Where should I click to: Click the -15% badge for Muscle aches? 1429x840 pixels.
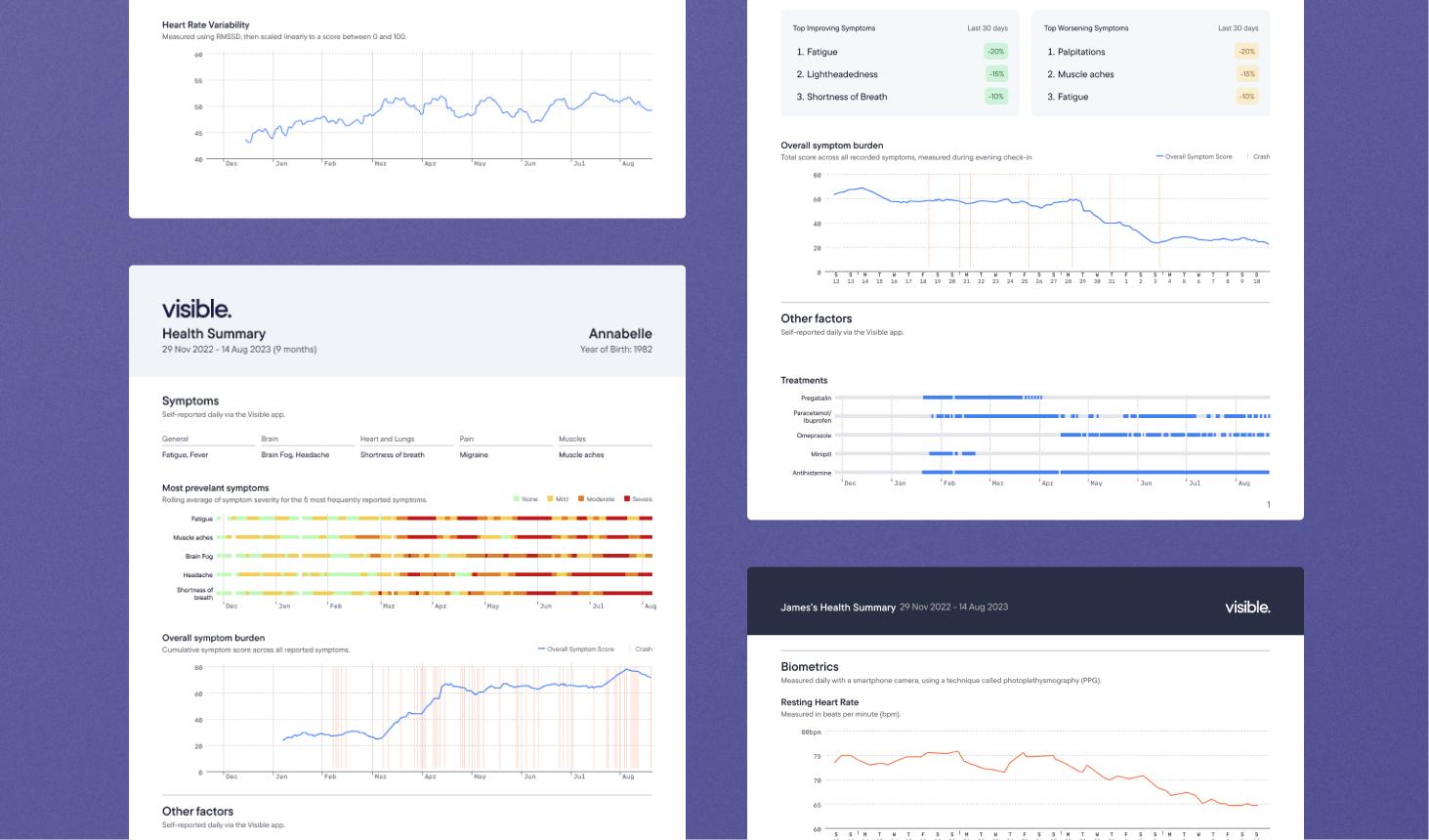pyautogui.click(x=1246, y=74)
